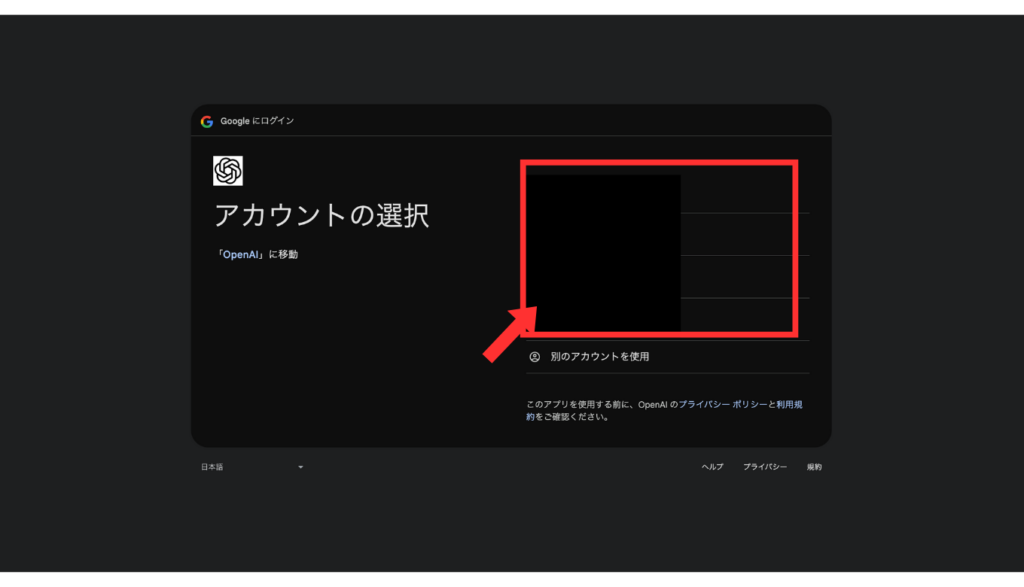Open the プライバシー ポリシー link
The image size is (1024, 587).
click(723, 404)
